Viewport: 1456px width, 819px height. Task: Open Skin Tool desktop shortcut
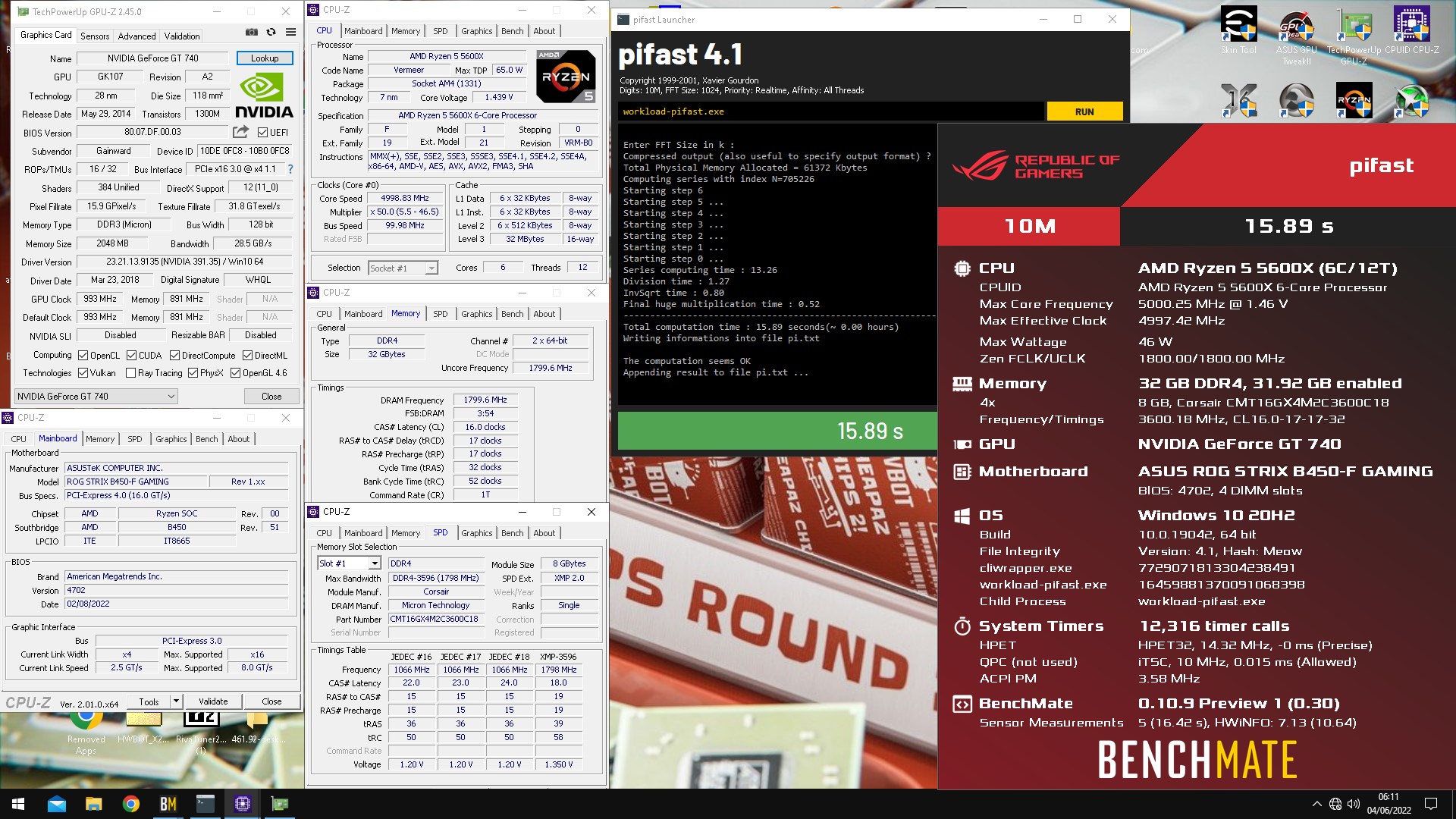(1238, 30)
